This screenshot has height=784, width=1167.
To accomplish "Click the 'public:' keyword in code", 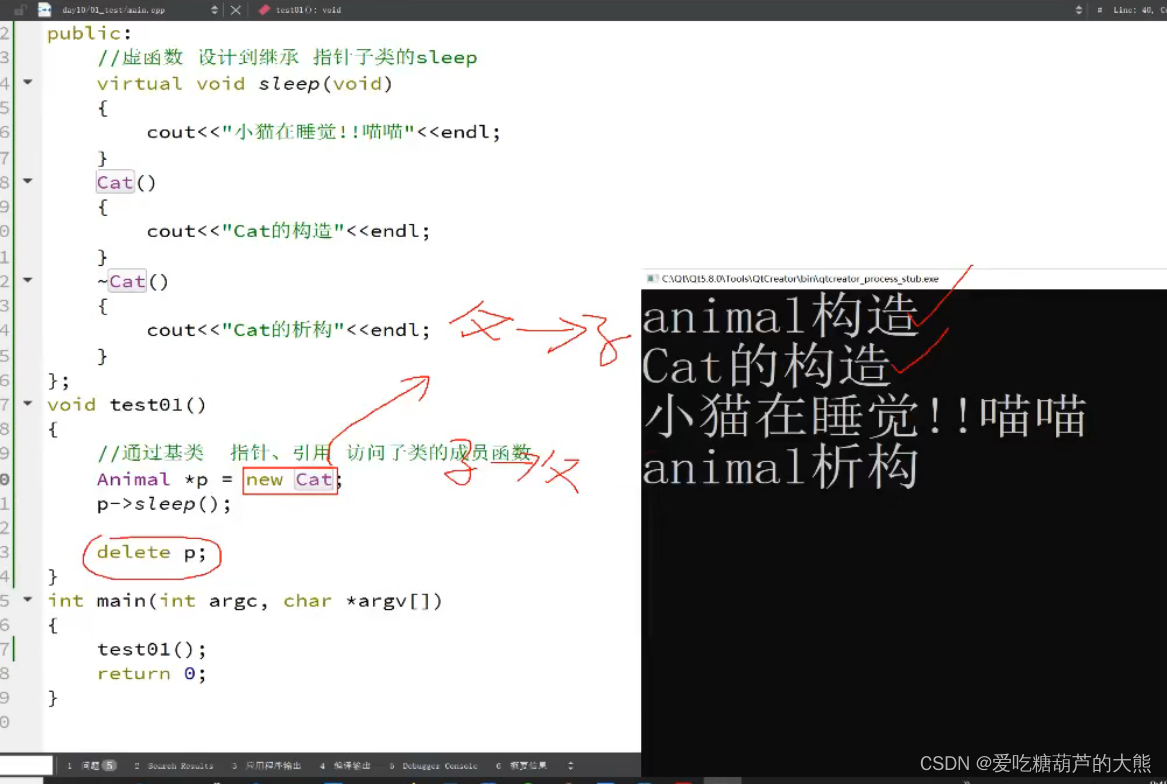I will coord(89,34).
